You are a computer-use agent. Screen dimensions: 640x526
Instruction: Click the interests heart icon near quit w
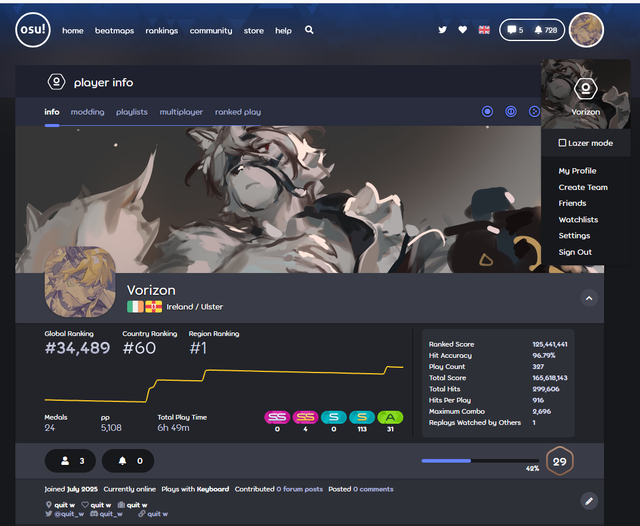[85, 505]
